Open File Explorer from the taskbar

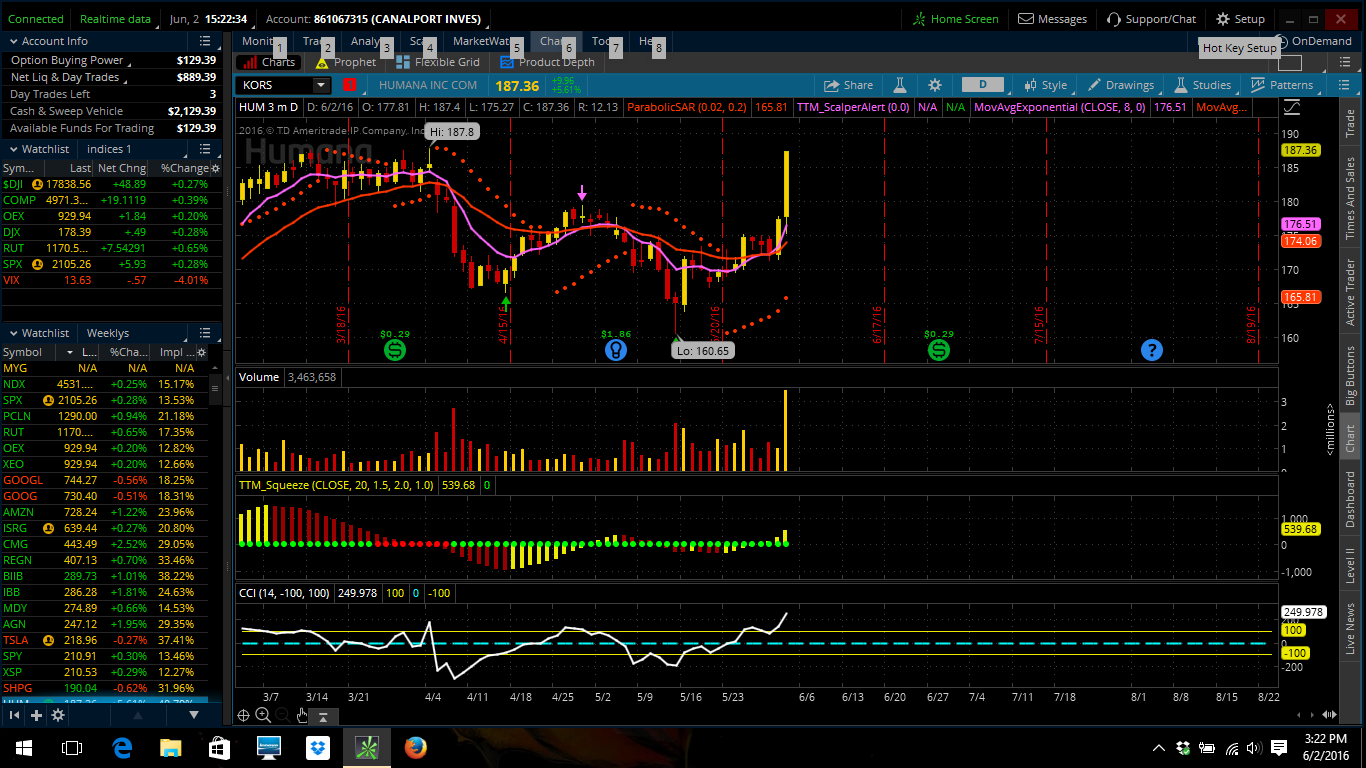coord(171,747)
